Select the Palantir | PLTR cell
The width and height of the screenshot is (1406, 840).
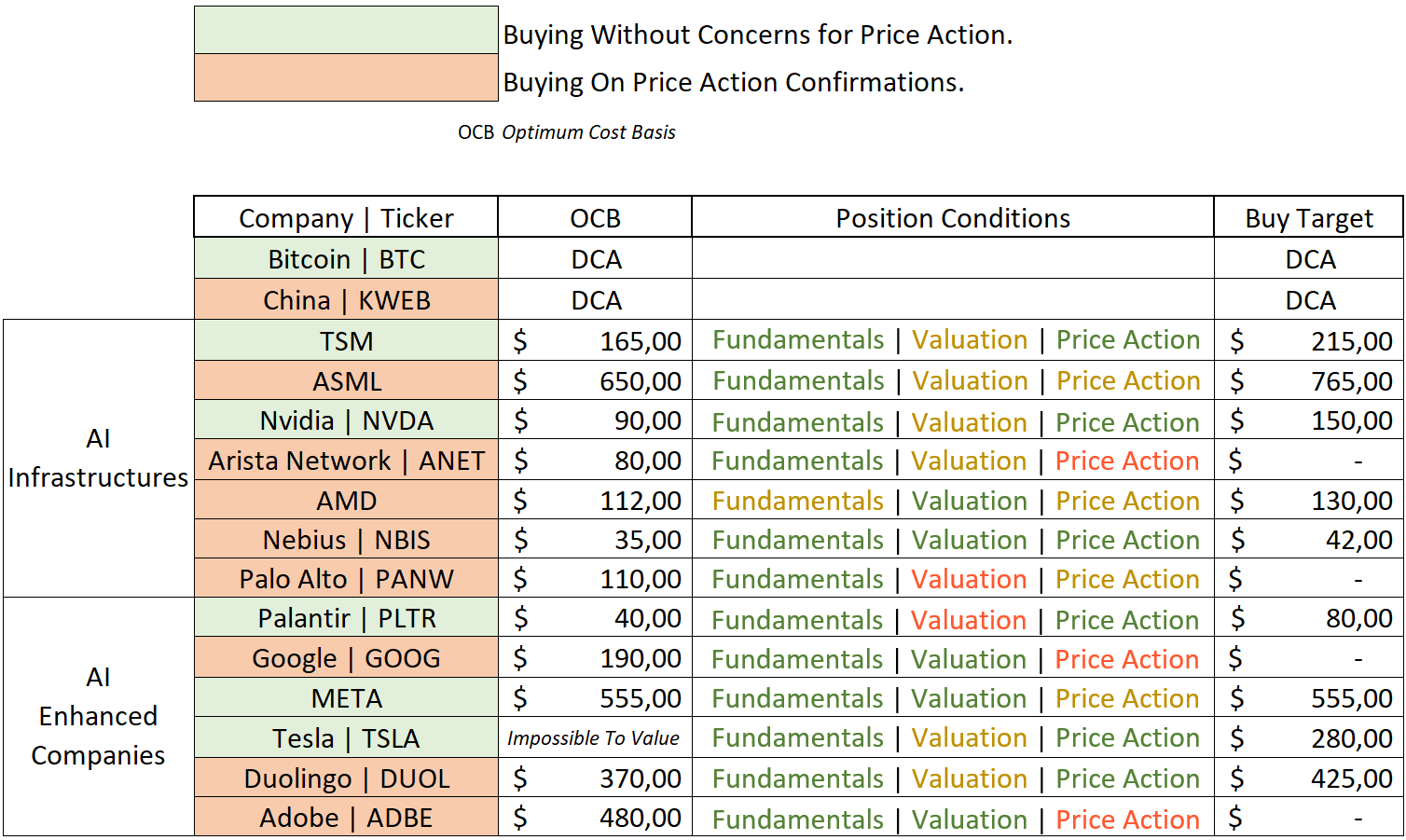click(346, 618)
